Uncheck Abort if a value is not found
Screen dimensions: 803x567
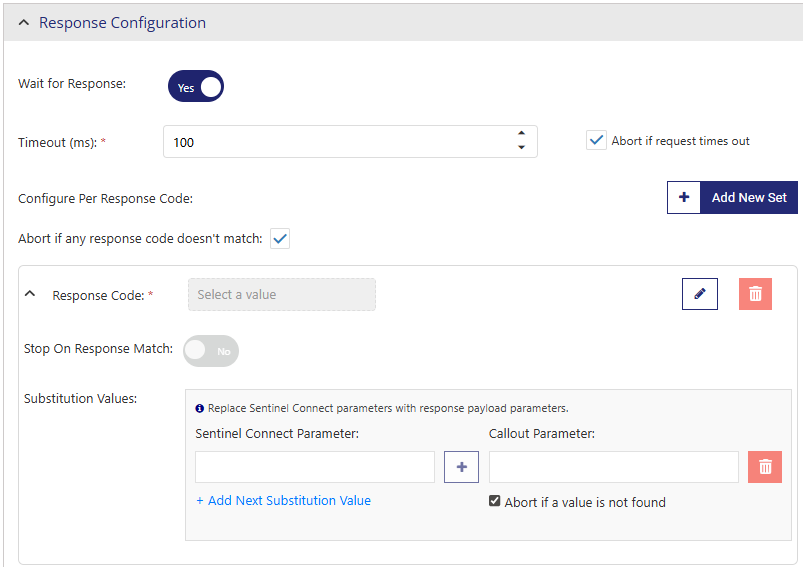pos(494,502)
